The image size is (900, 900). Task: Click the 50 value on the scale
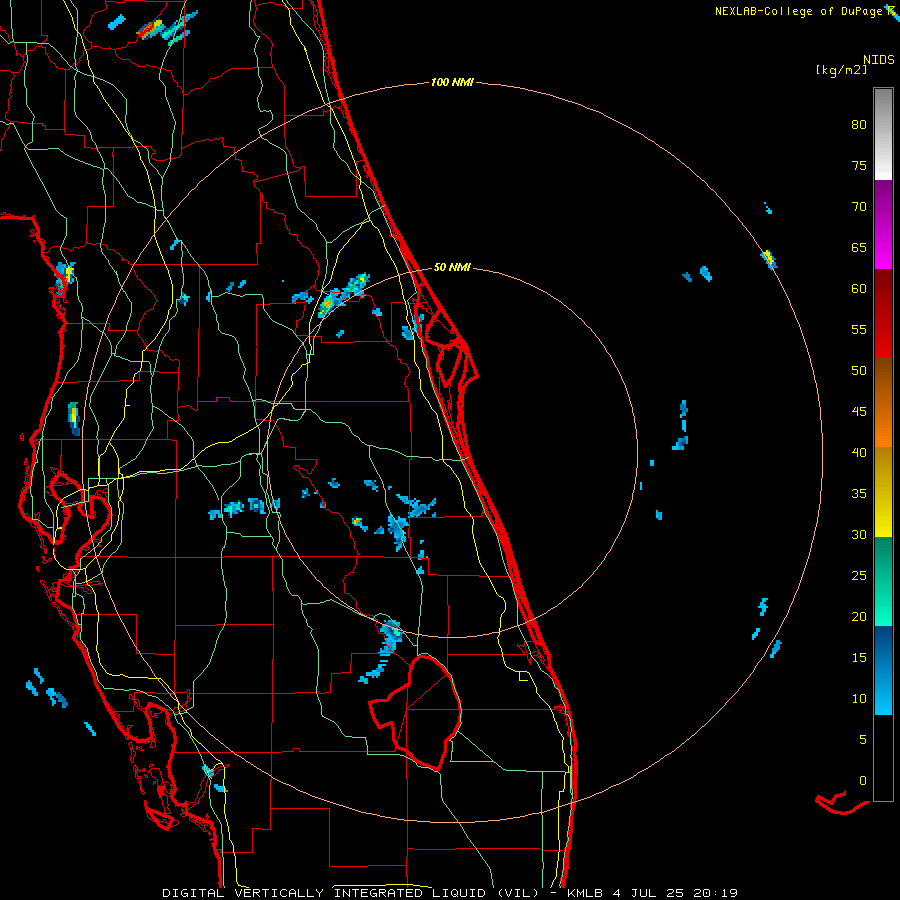click(x=859, y=370)
